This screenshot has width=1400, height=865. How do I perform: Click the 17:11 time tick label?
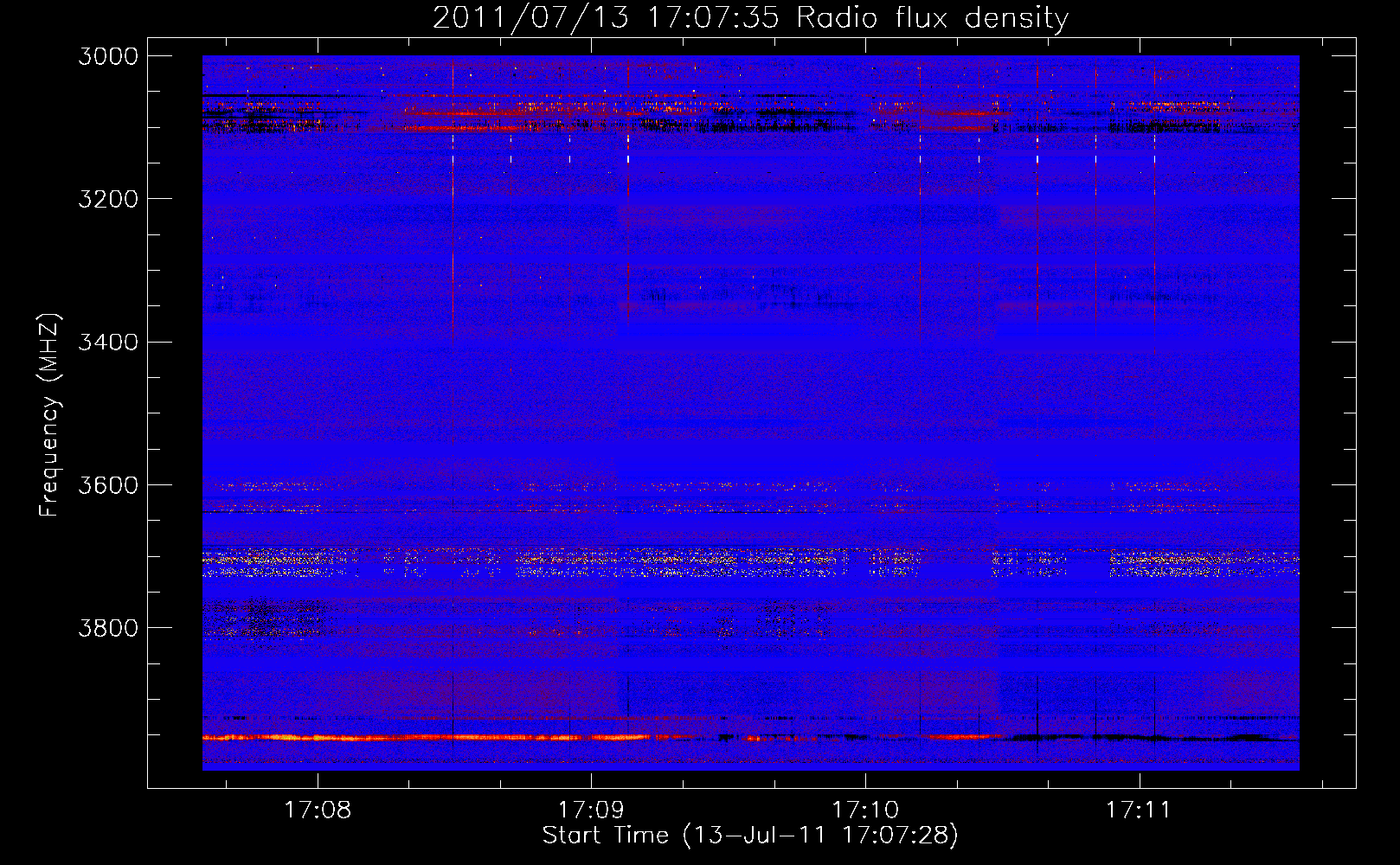1139,810
